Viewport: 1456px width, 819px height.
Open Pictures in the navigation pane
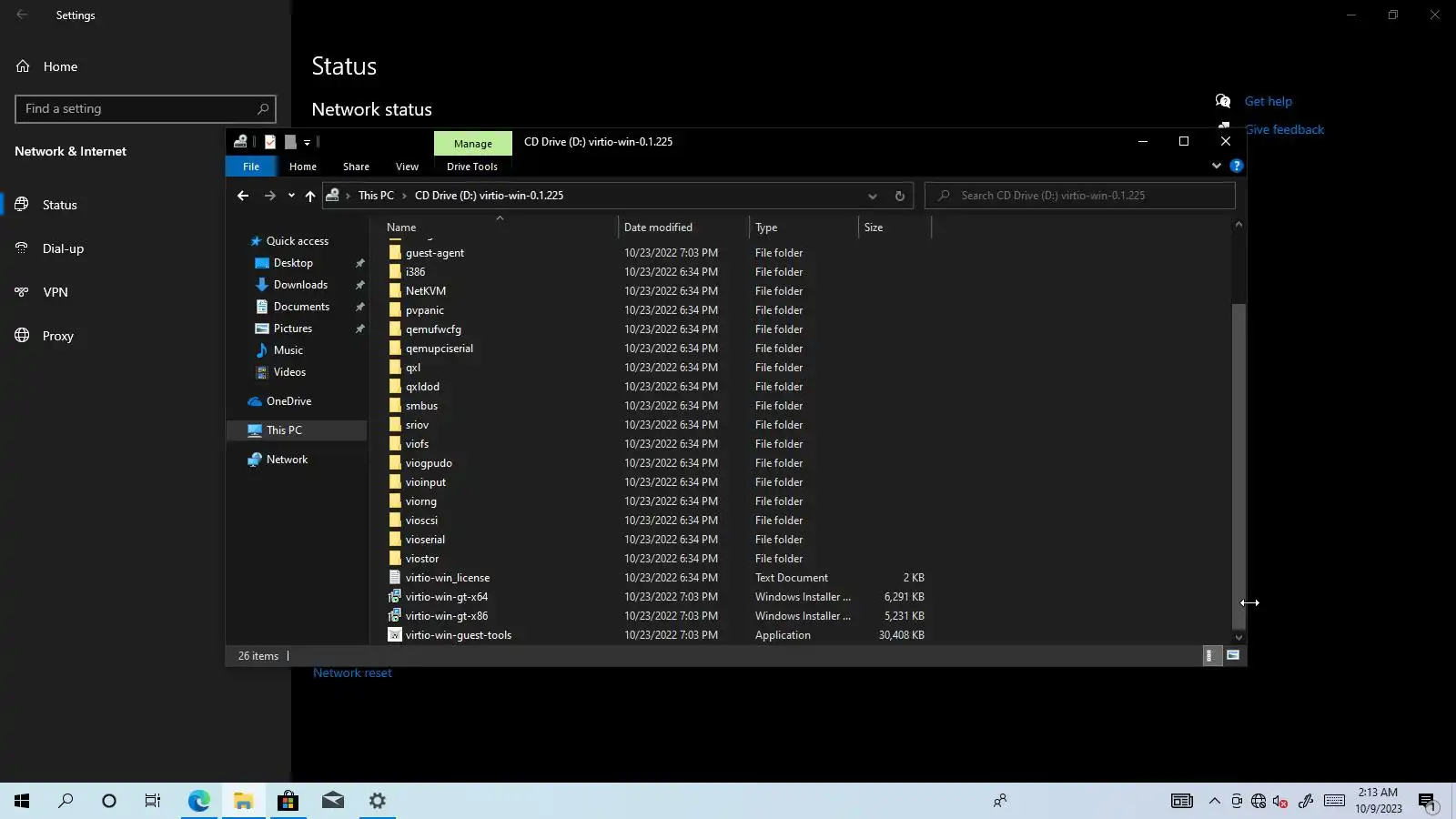click(292, 329)
